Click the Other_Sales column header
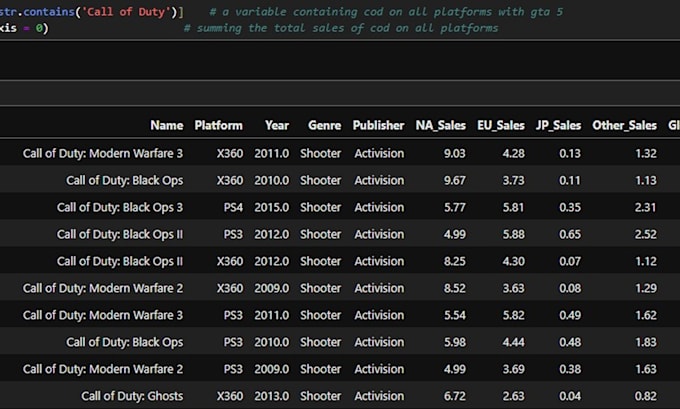Image resolution: width=680 pixels, height=409 pixels. tap(624, 125)
